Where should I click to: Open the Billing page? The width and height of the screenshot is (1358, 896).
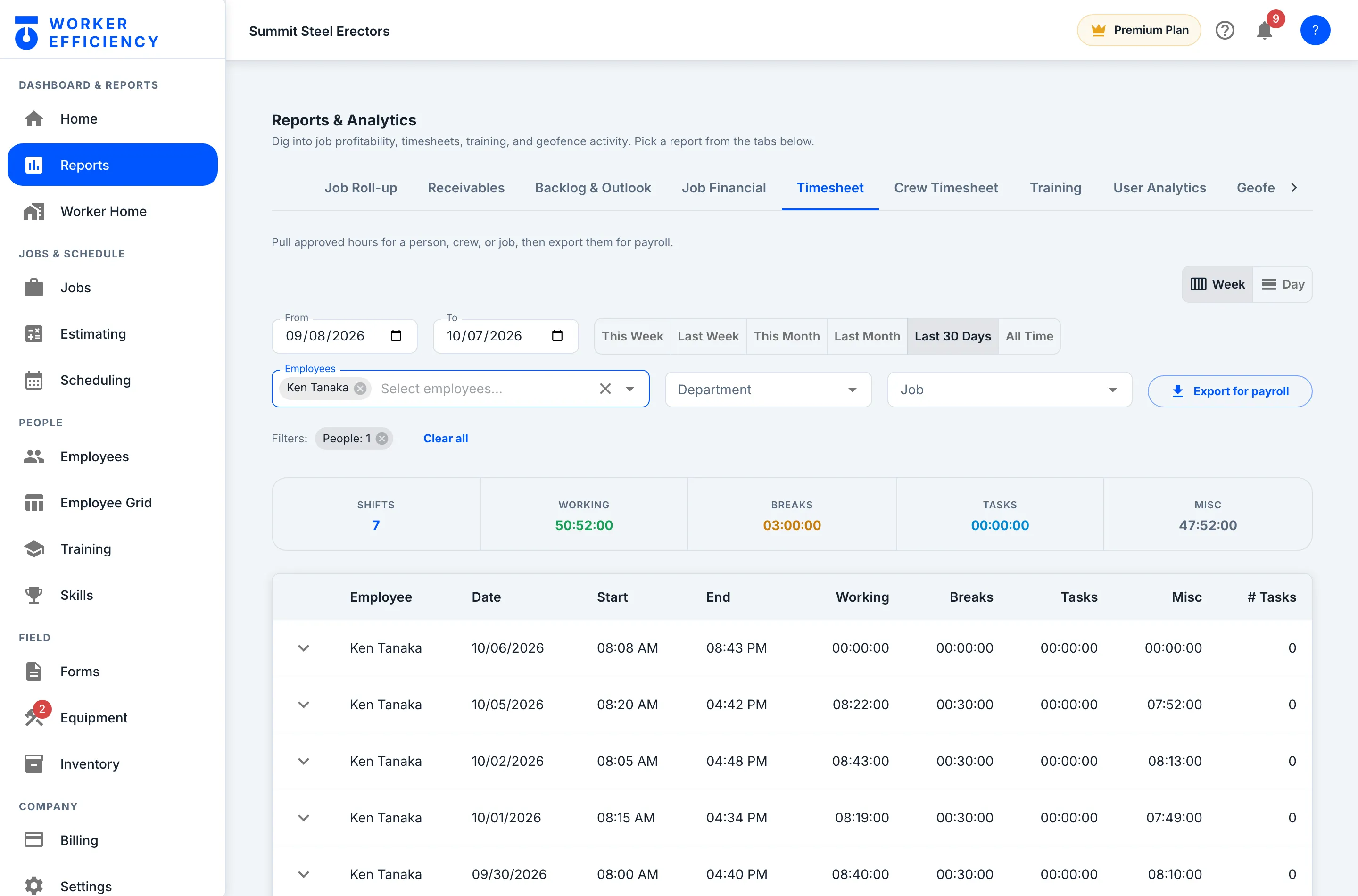tap(113, 840)
